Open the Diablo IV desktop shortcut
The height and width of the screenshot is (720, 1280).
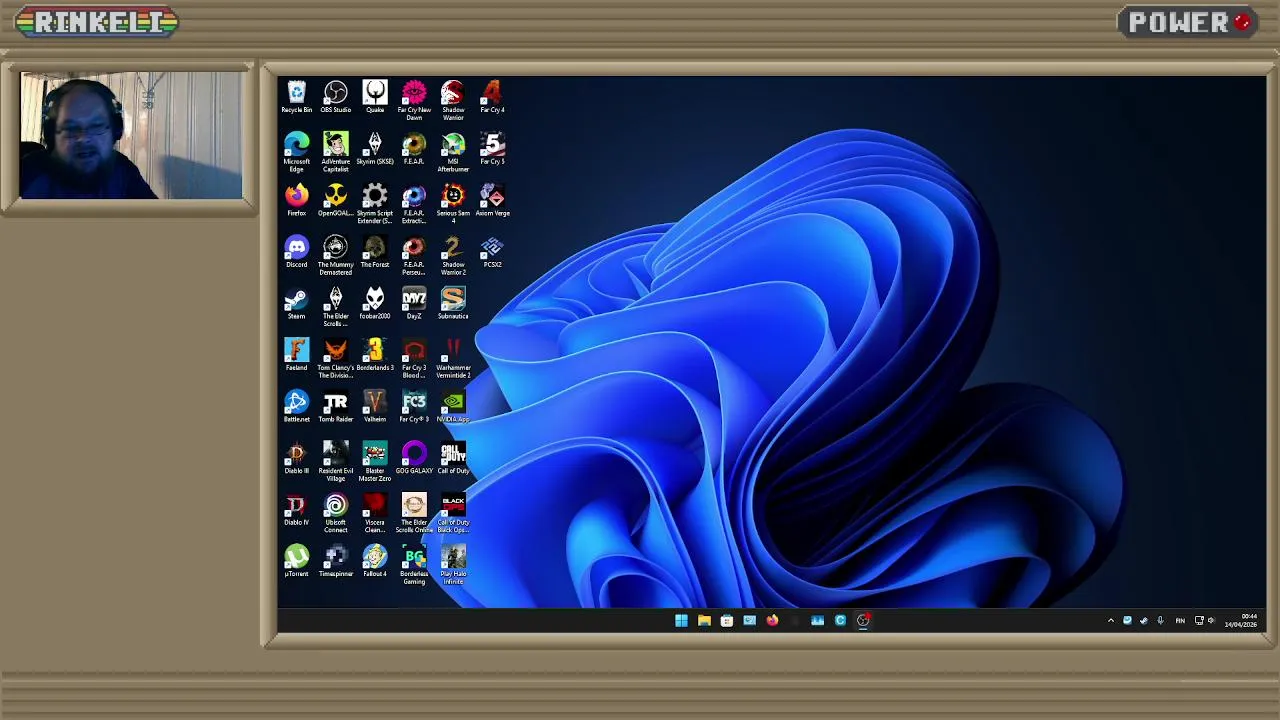[x=296, y=507]
